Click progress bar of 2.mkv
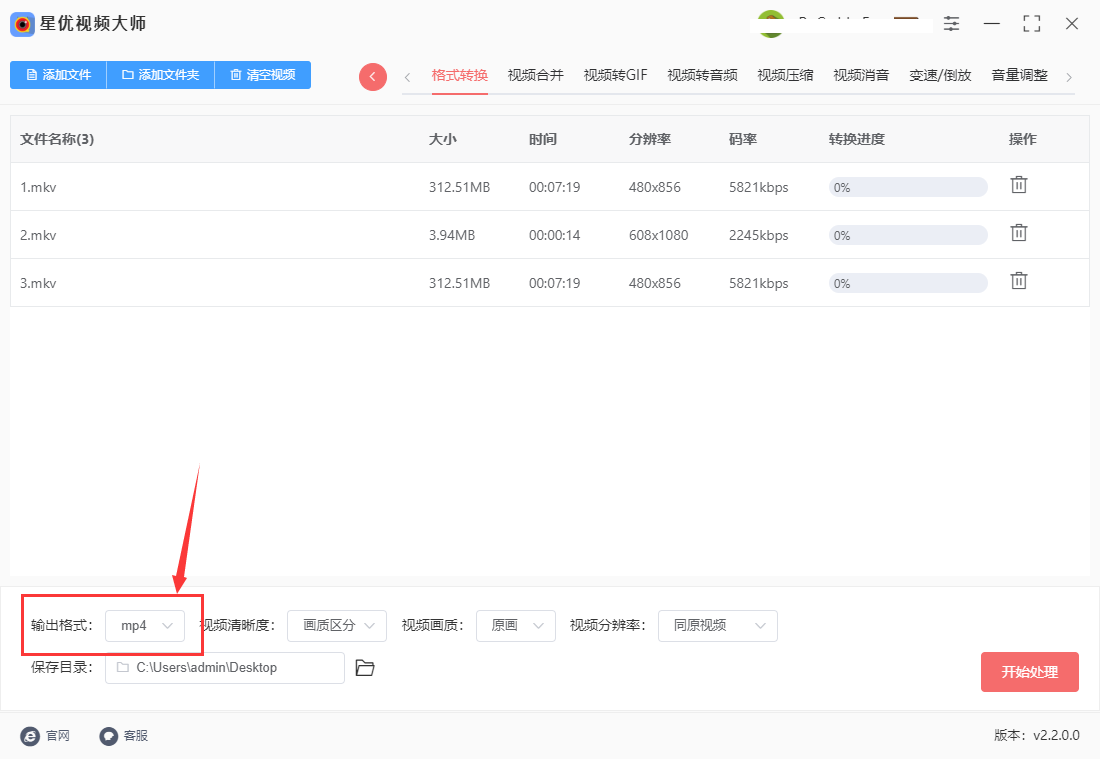Screen dimensions: 1100x760 click(908, 235)
